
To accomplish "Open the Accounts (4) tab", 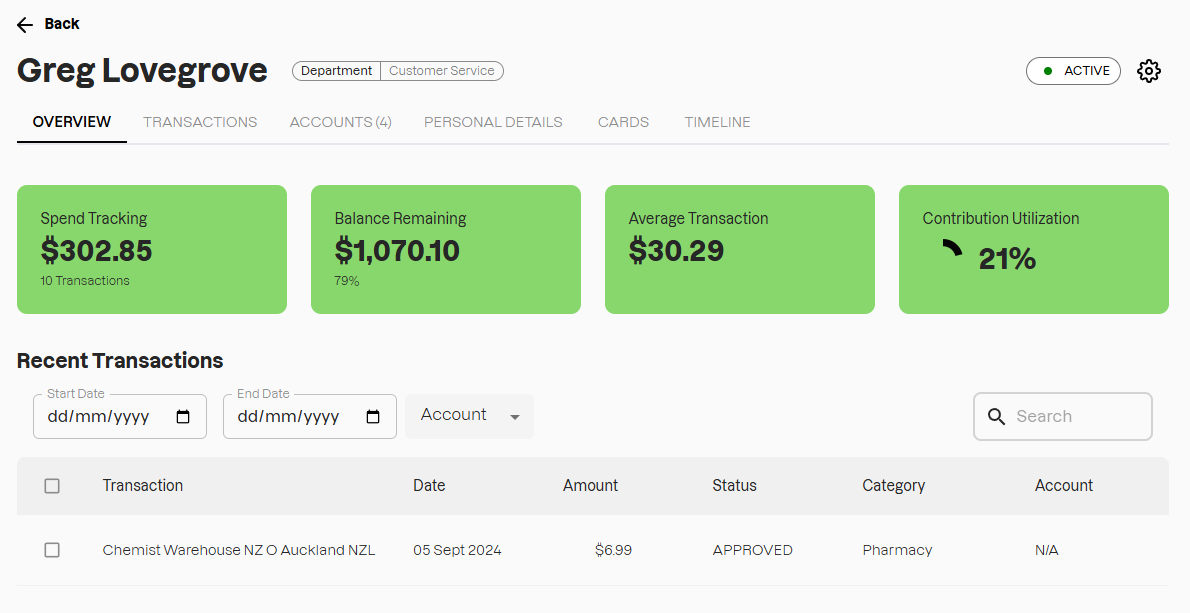I will 340,122.
